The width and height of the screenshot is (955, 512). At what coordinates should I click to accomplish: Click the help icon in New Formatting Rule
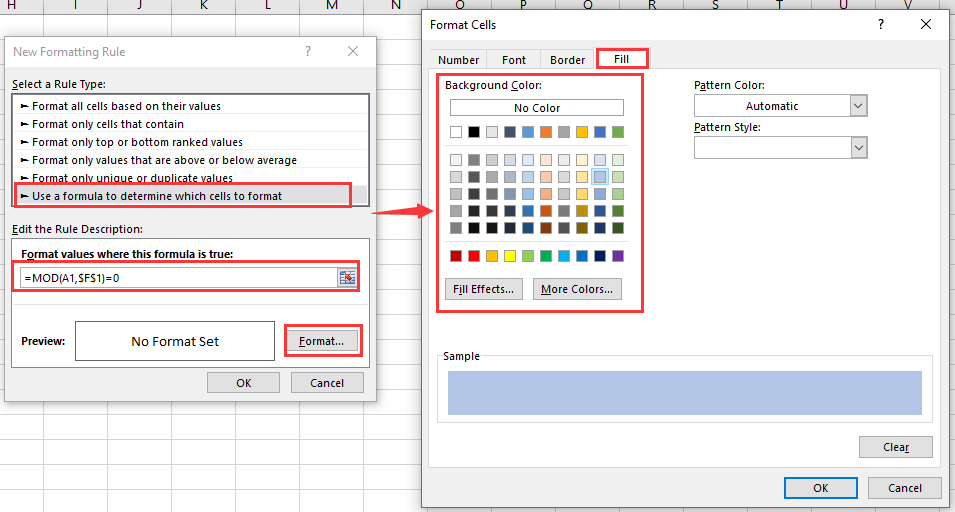308,51
